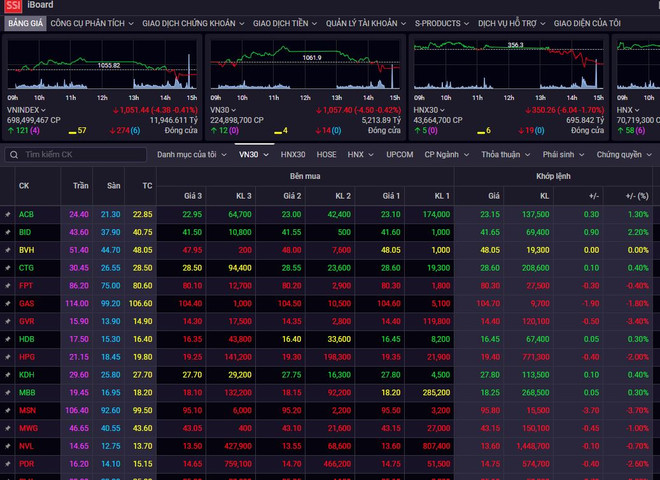Switch to the HNX30 tab

293,155
